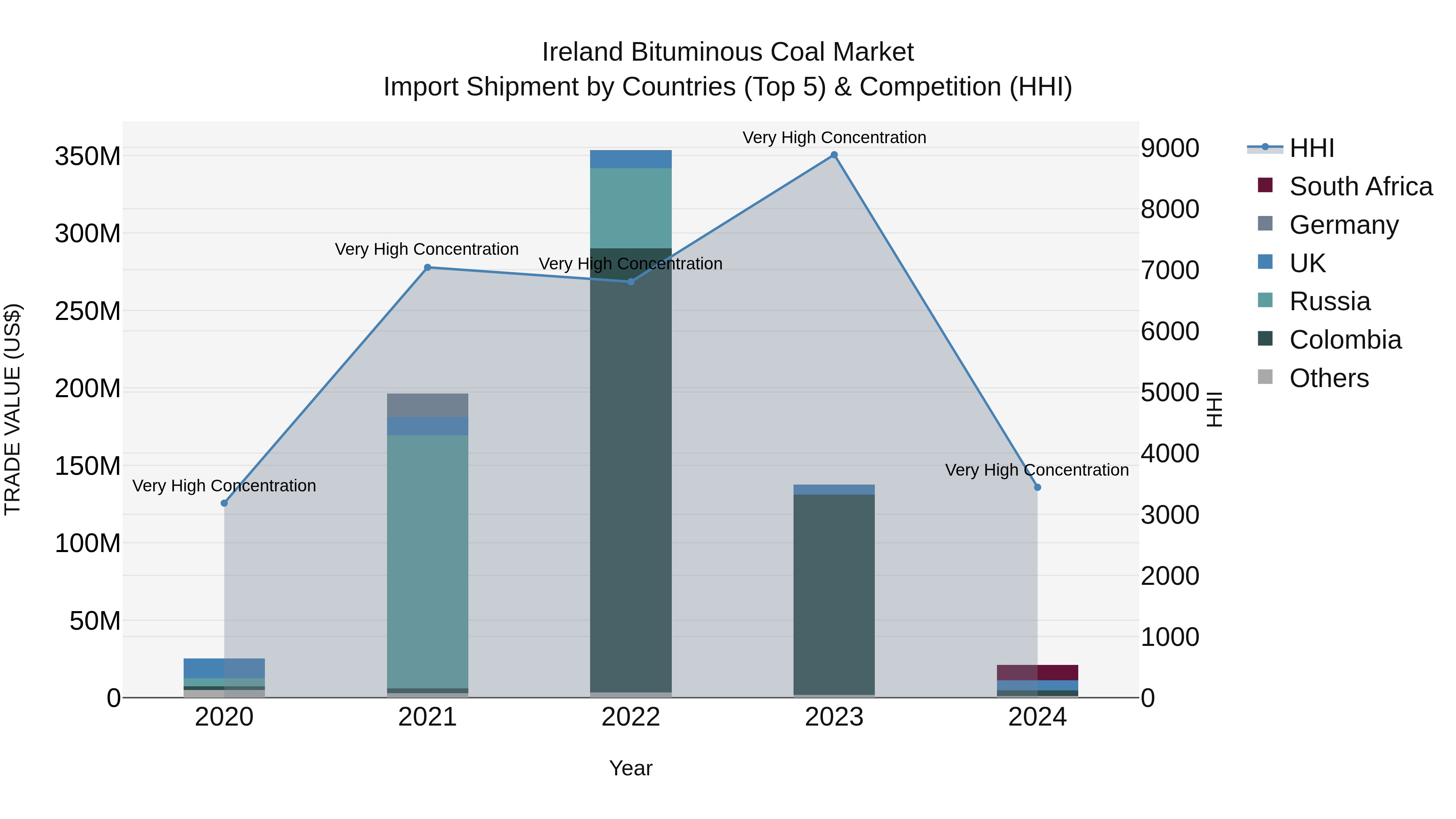Click the 9000 HHI axis tick

1170,148
